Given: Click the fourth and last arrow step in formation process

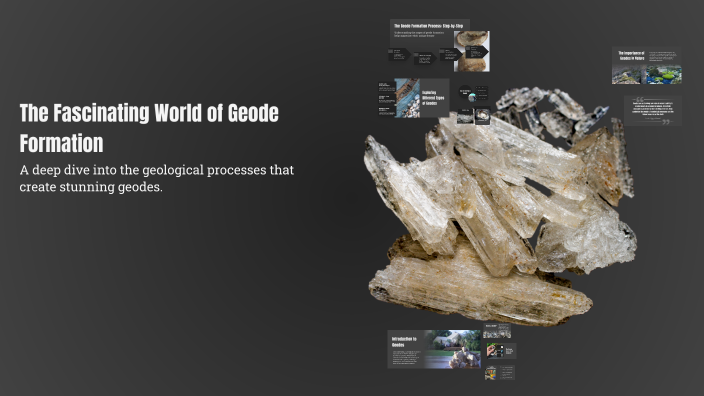Looking at the screenshot, I should tap(476, 52).
